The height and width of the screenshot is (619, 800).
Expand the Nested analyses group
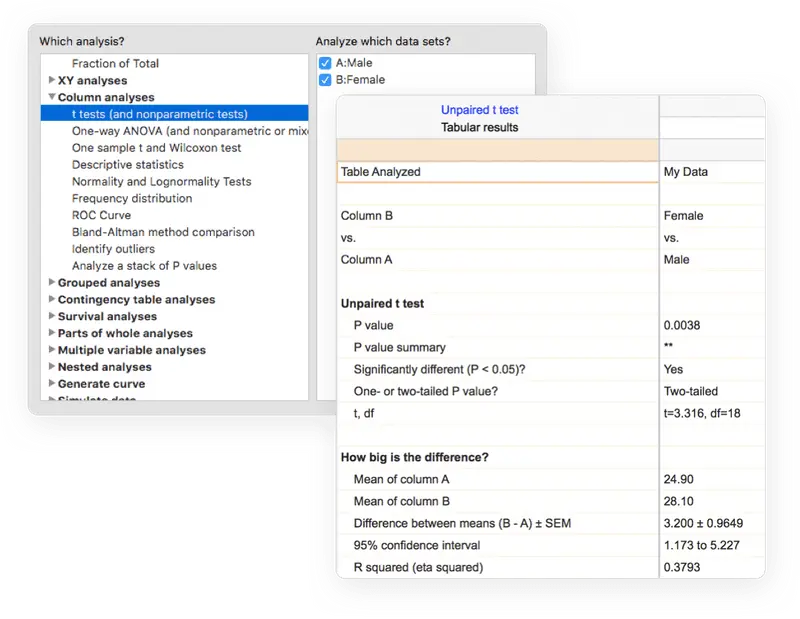tap(52, 366)
